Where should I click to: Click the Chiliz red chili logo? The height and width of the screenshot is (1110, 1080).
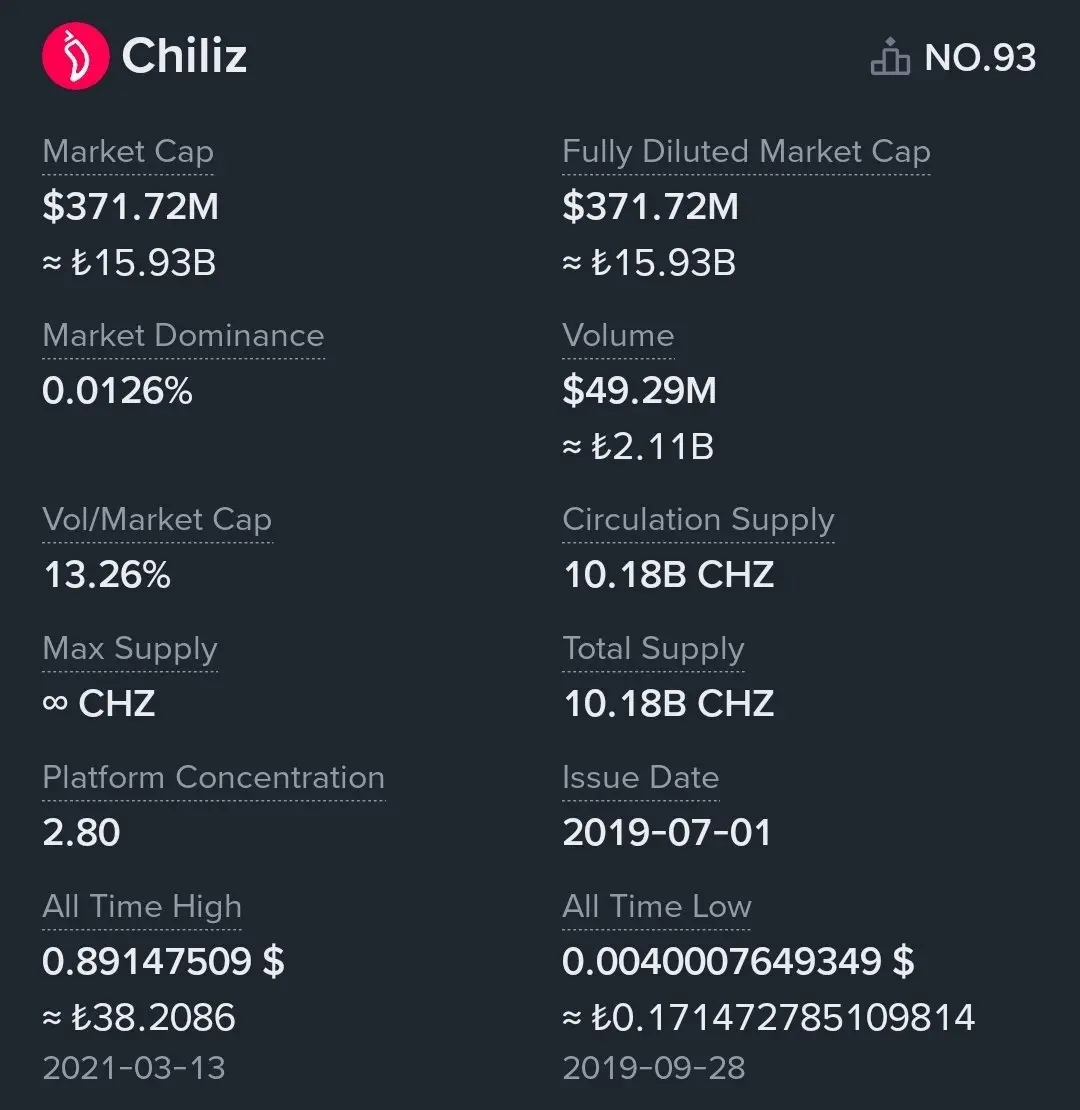(x=75, y=57)
